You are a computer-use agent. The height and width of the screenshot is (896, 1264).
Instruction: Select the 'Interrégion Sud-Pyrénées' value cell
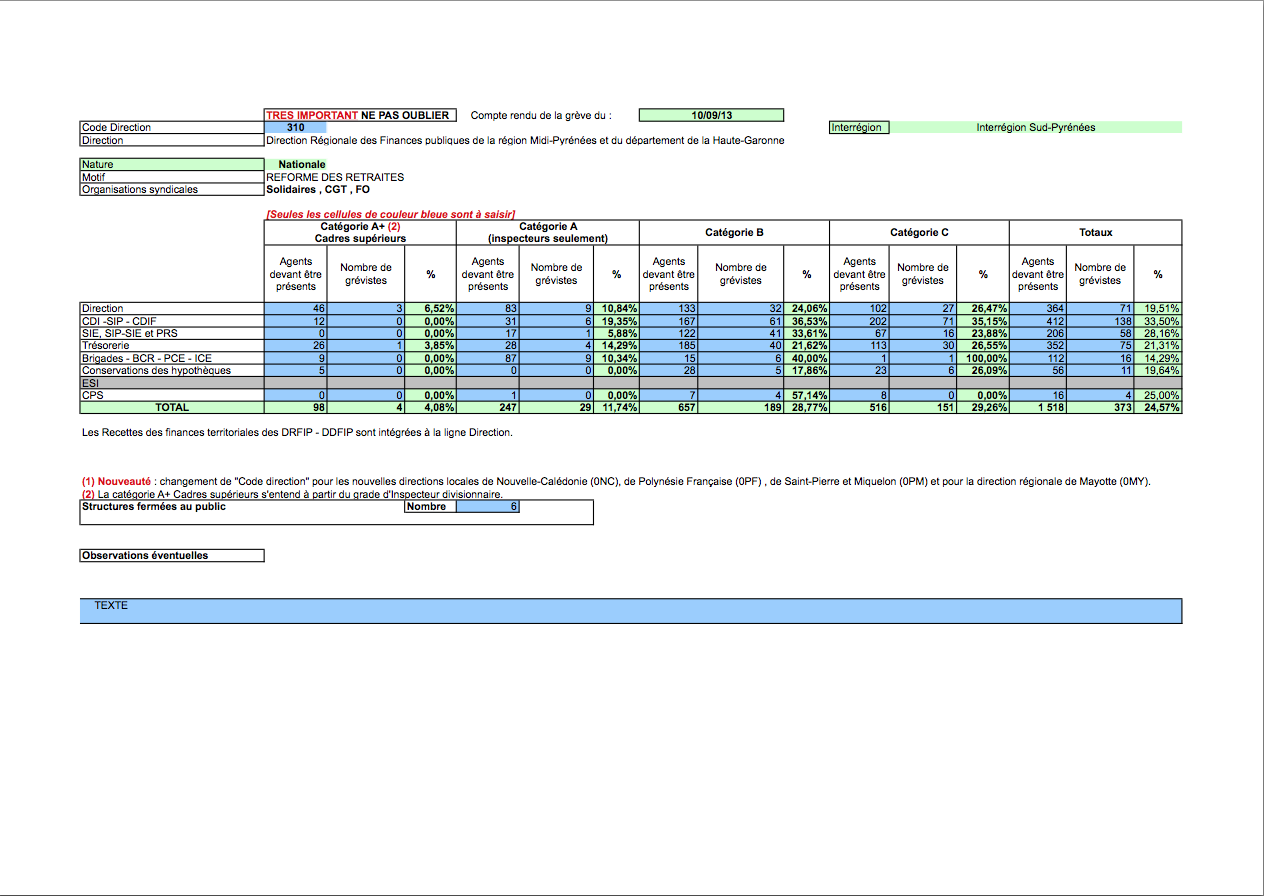(x=1035, y=128)
